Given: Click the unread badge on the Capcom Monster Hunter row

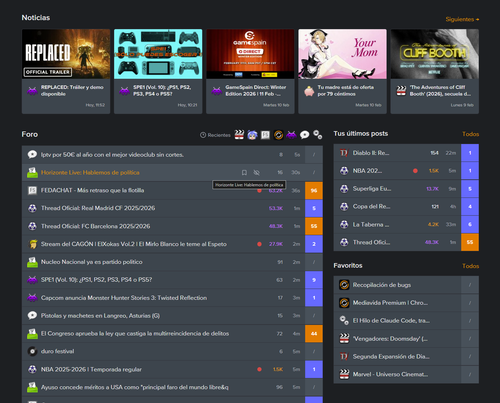Looking at the screenshot, I should 314,298.
